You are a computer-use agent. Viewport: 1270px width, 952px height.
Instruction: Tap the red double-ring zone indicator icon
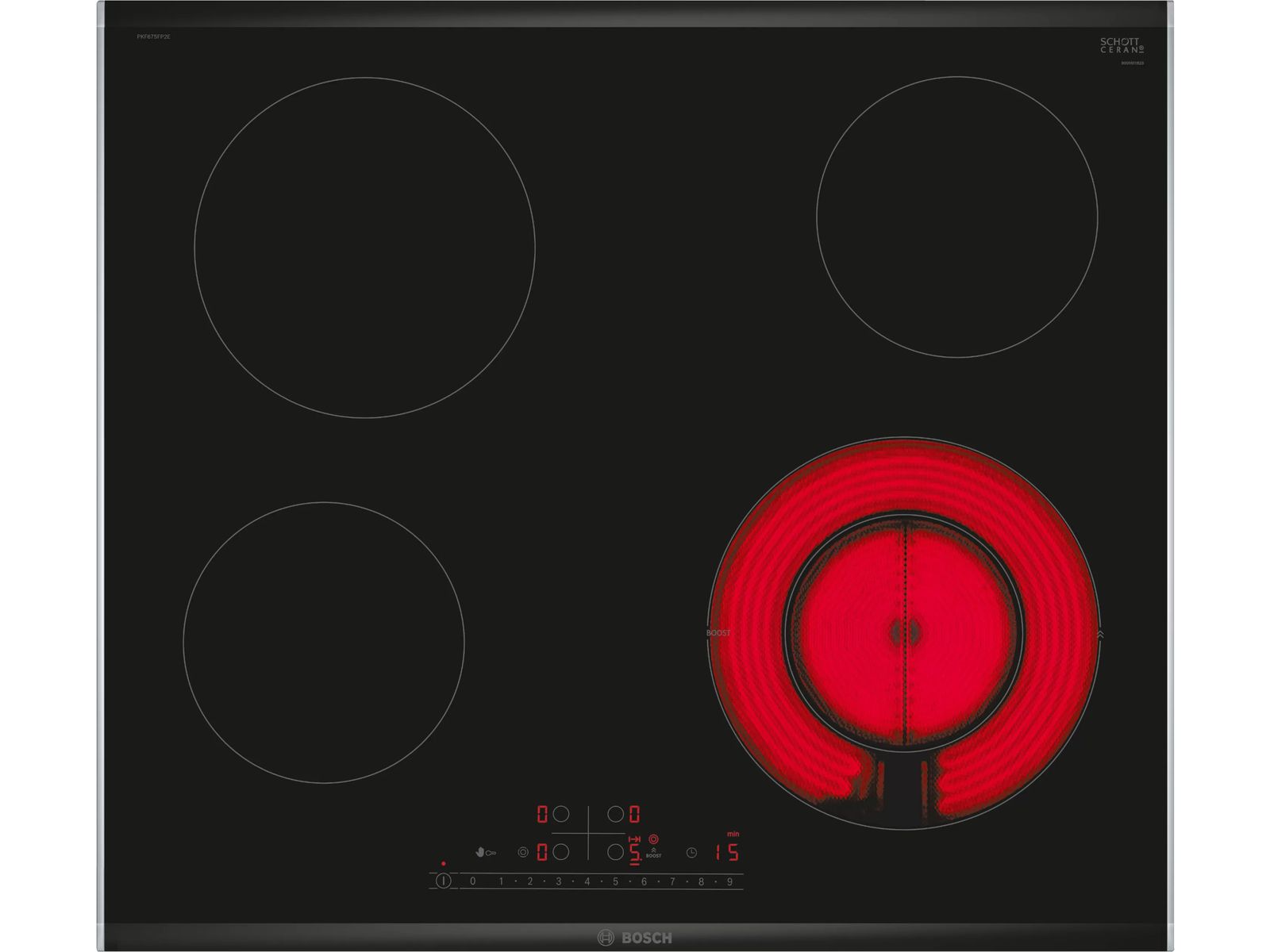653,839
